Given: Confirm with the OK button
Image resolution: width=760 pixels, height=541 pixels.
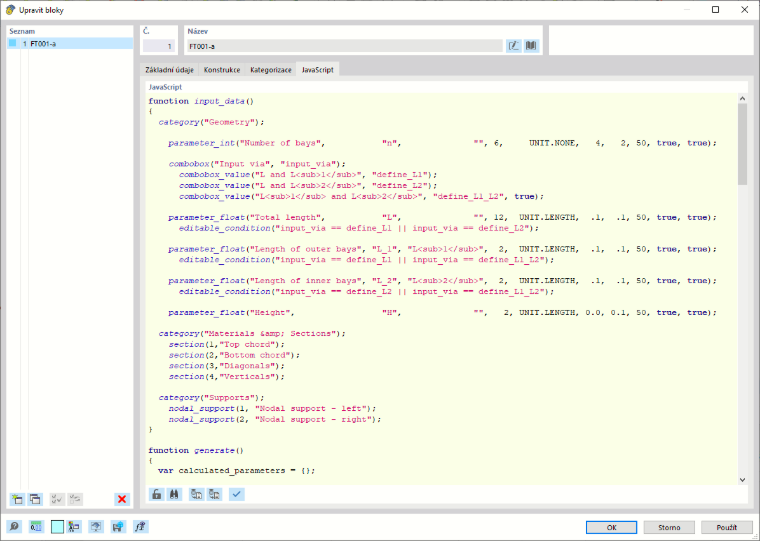Looking at the screenshot, I should pos(611,527).
